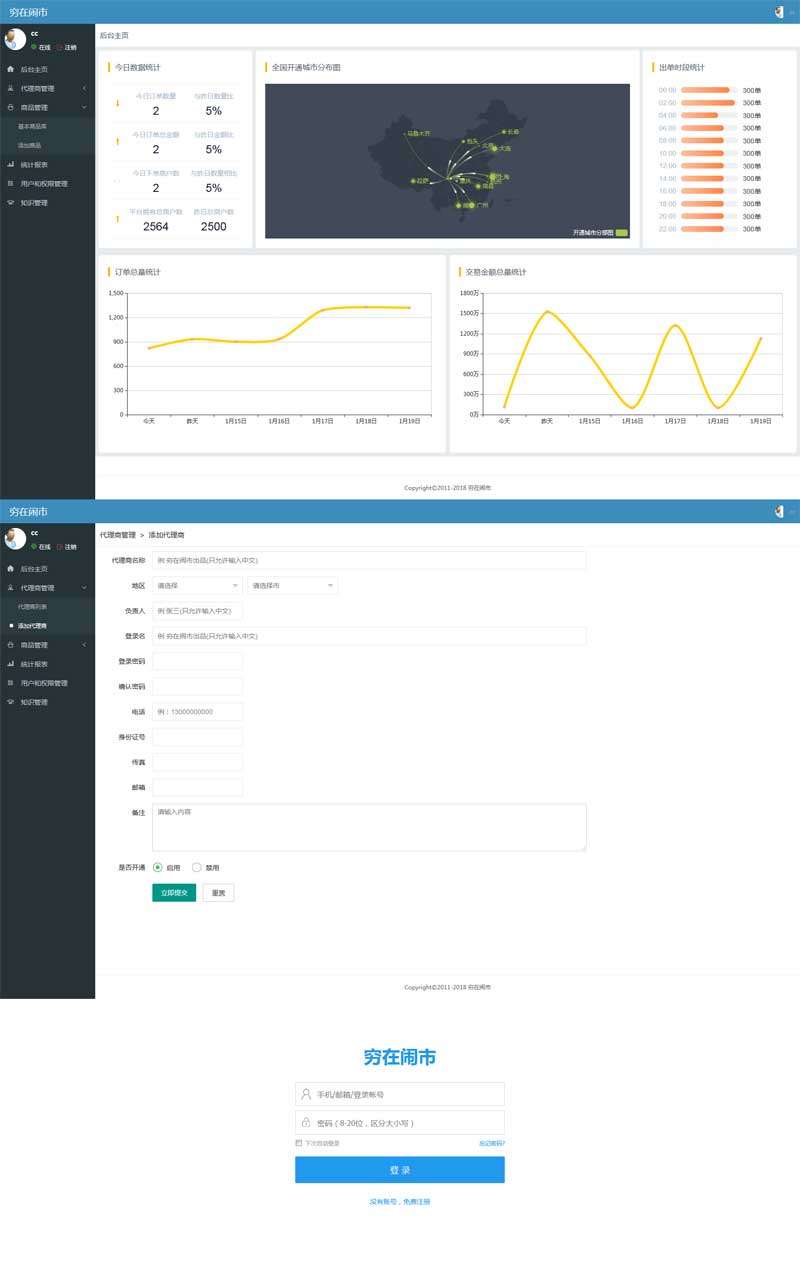Click the 00:00 orange progress bar
800x1285 pixels.
pyautogui.click(x=705, y=90)
